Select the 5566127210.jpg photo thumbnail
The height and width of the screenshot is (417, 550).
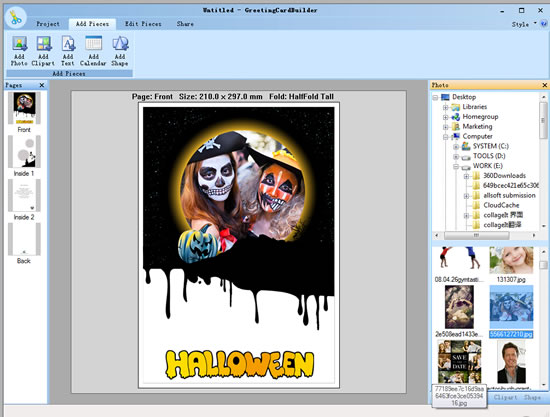(x=511, y=307)
